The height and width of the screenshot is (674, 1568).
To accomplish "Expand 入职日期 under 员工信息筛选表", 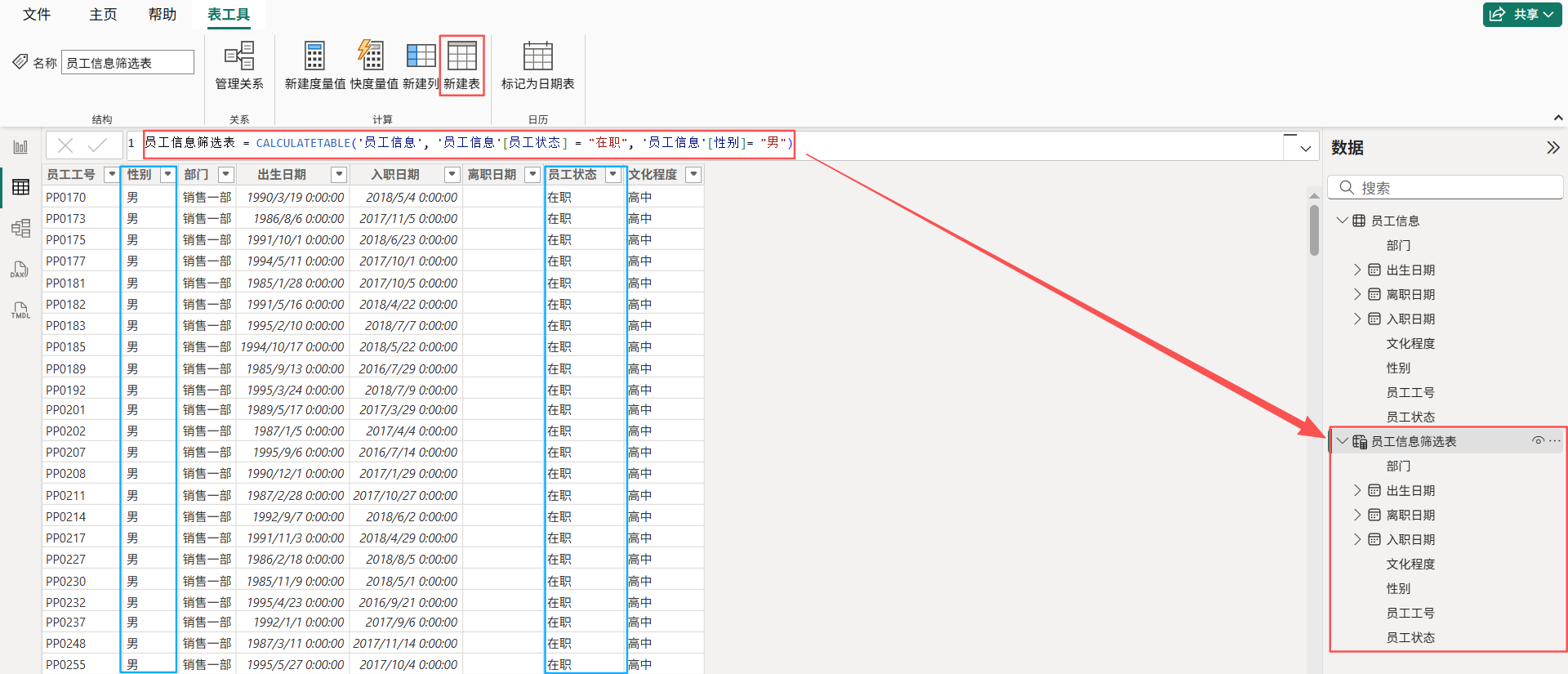I will tap(1357, 539).
